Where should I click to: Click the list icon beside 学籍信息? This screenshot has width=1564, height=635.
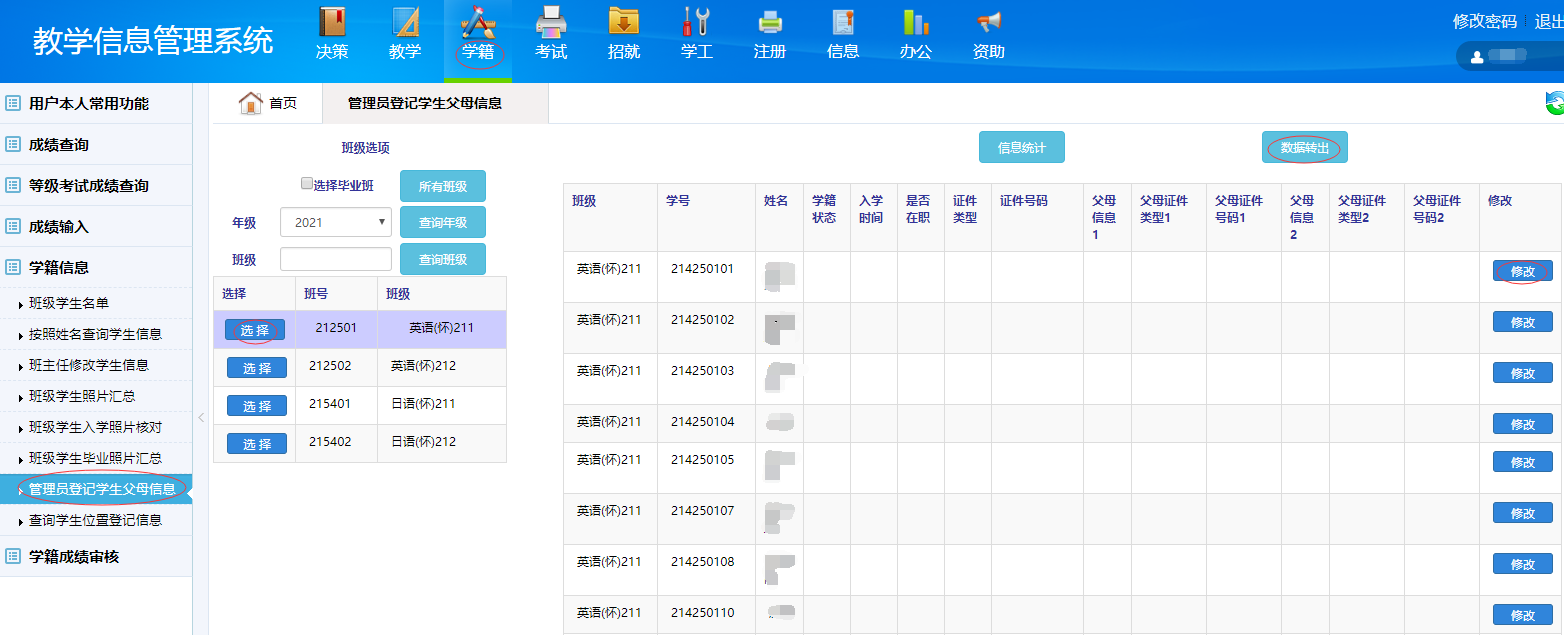[13, 267]
